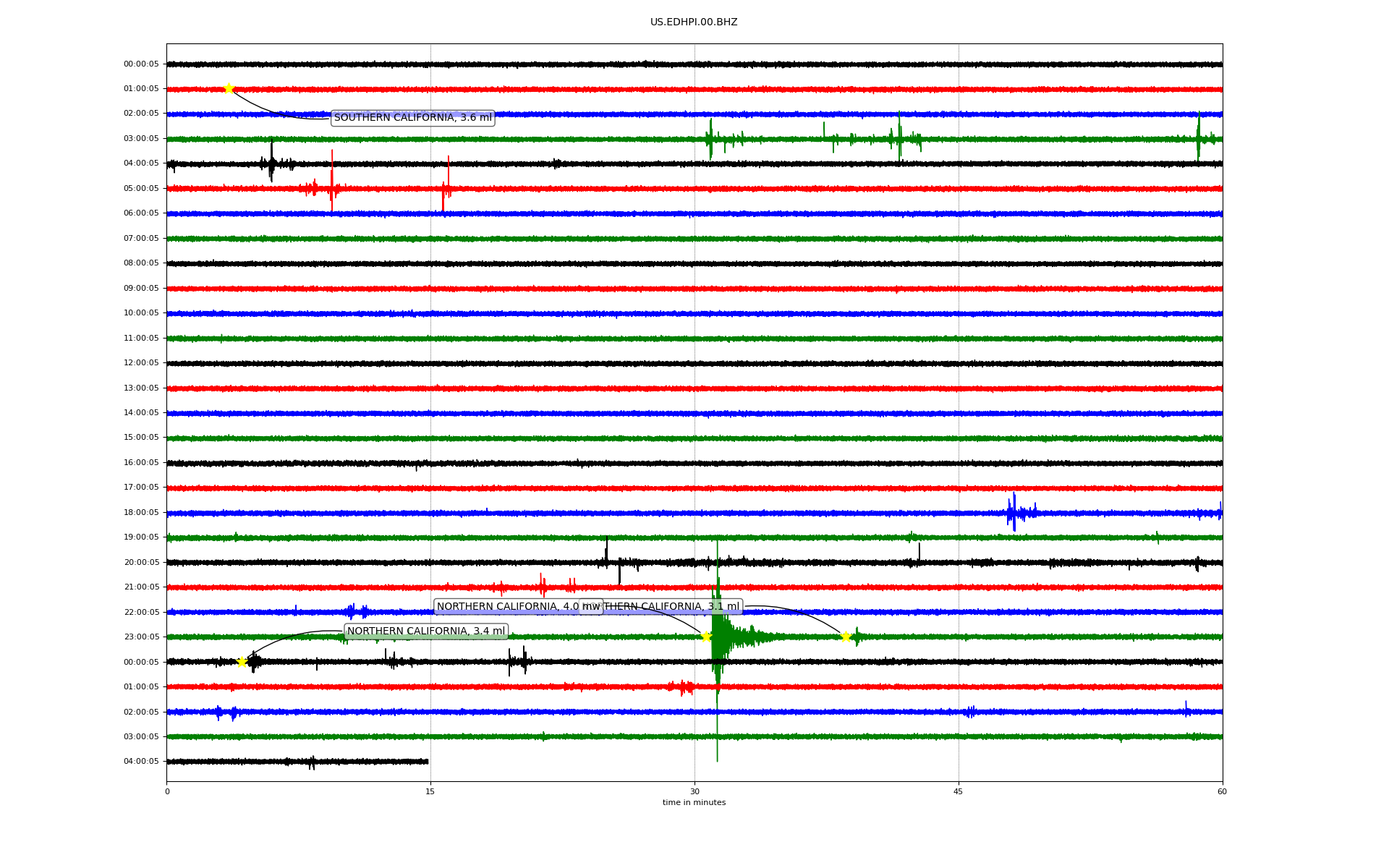Click the 60-minute tick label on the x-axis

point(1221,791)
